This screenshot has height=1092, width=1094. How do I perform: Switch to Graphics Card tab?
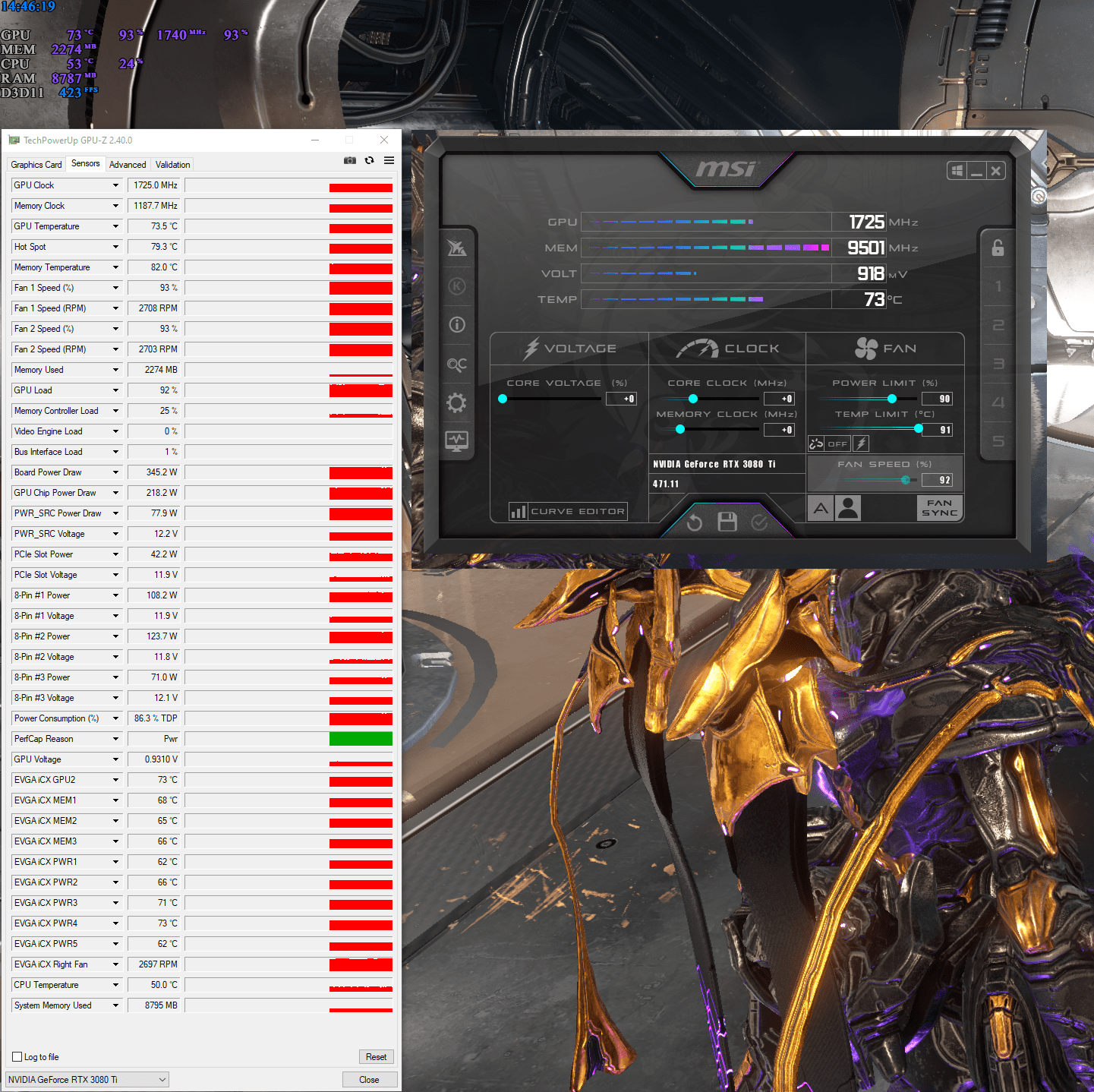click(36, 165)
